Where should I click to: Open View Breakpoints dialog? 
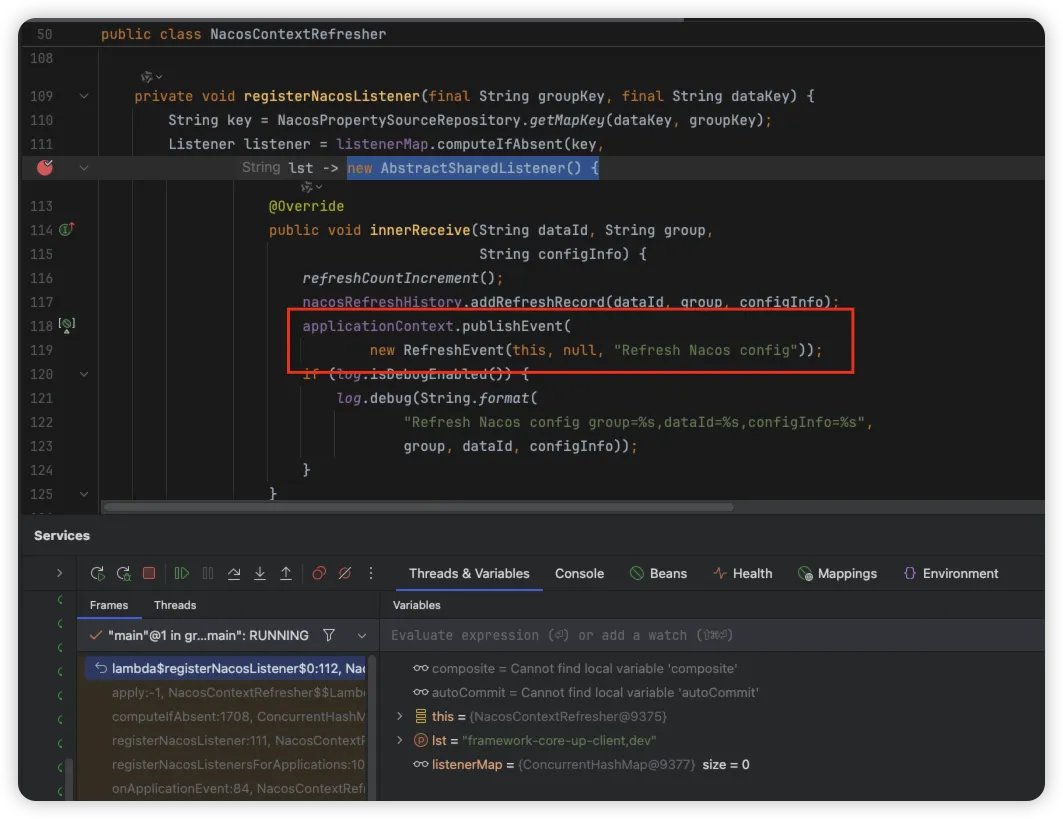tap(319, 573)
